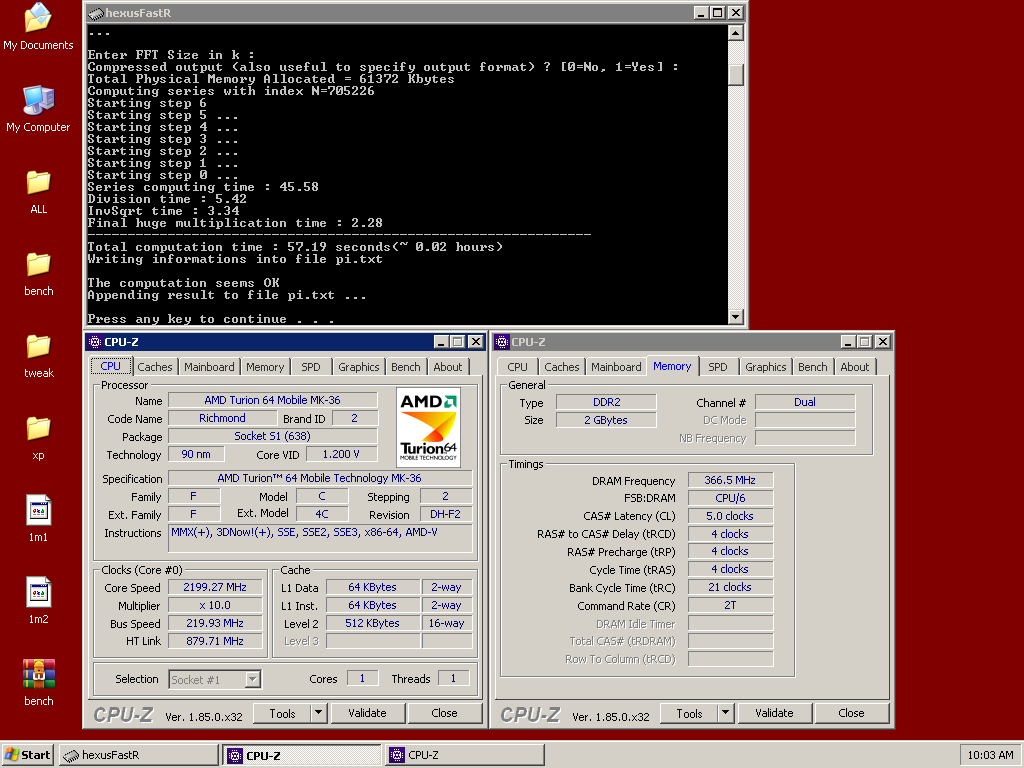This screenshot has height=768, width=1024.
Task: Switch to hexusFastR in the taskbar
Action: click(x=138, y=755)
